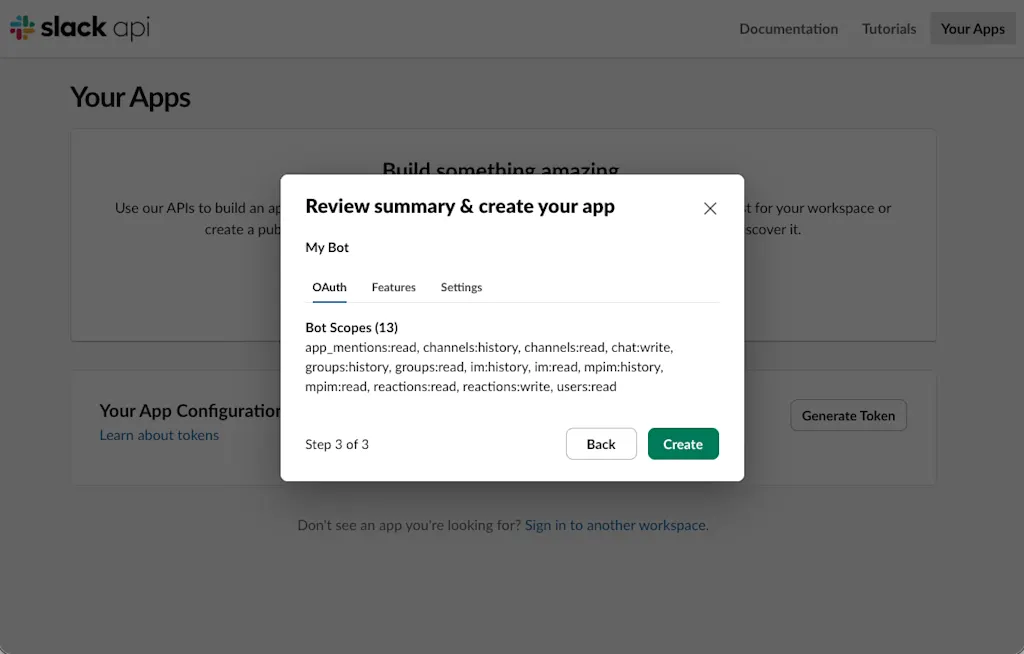Go to Your Apps in header
Screen dimensions: 1024x654
pos(972,29)
